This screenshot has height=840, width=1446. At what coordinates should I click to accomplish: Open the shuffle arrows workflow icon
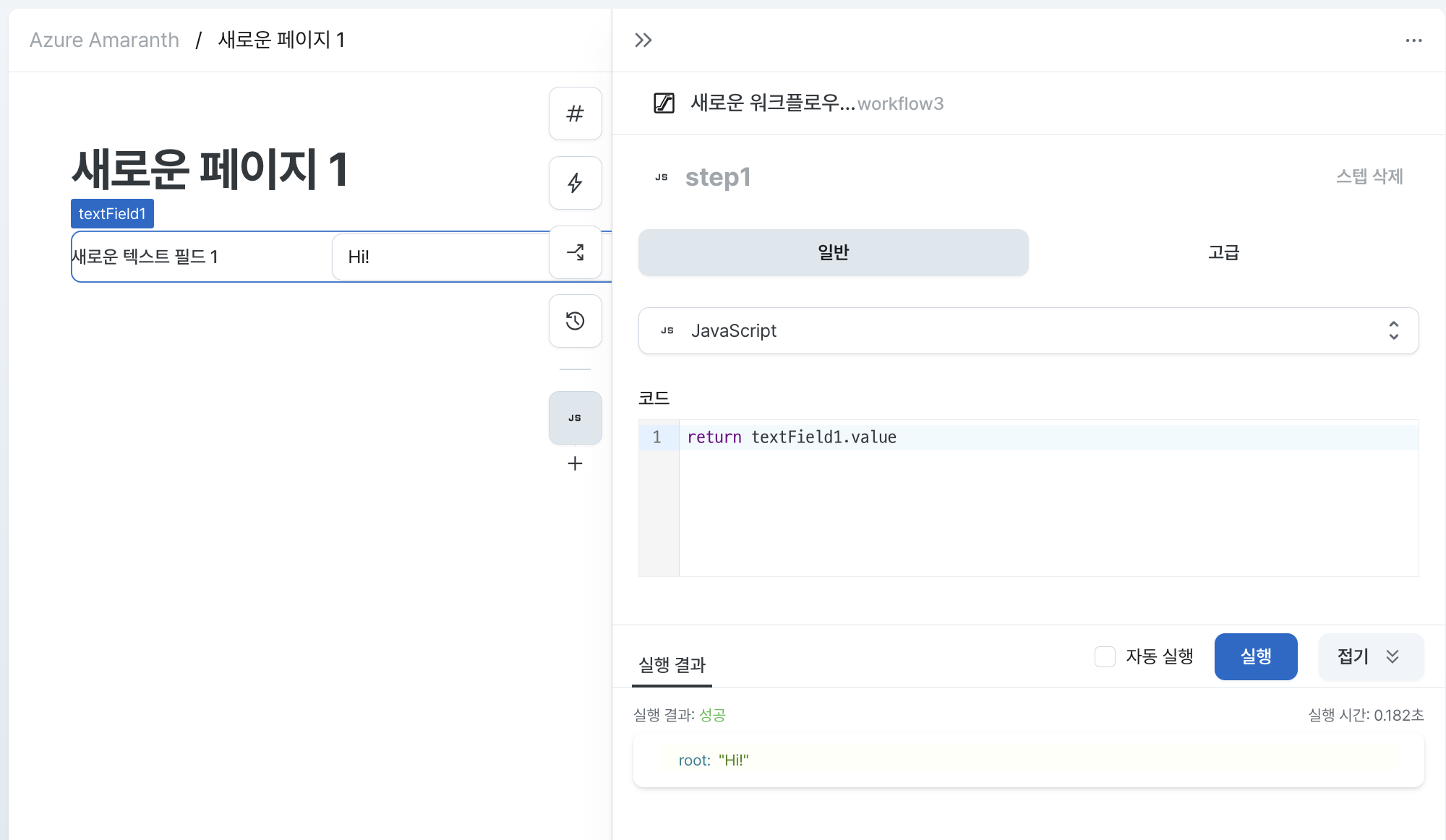[576, 252]
